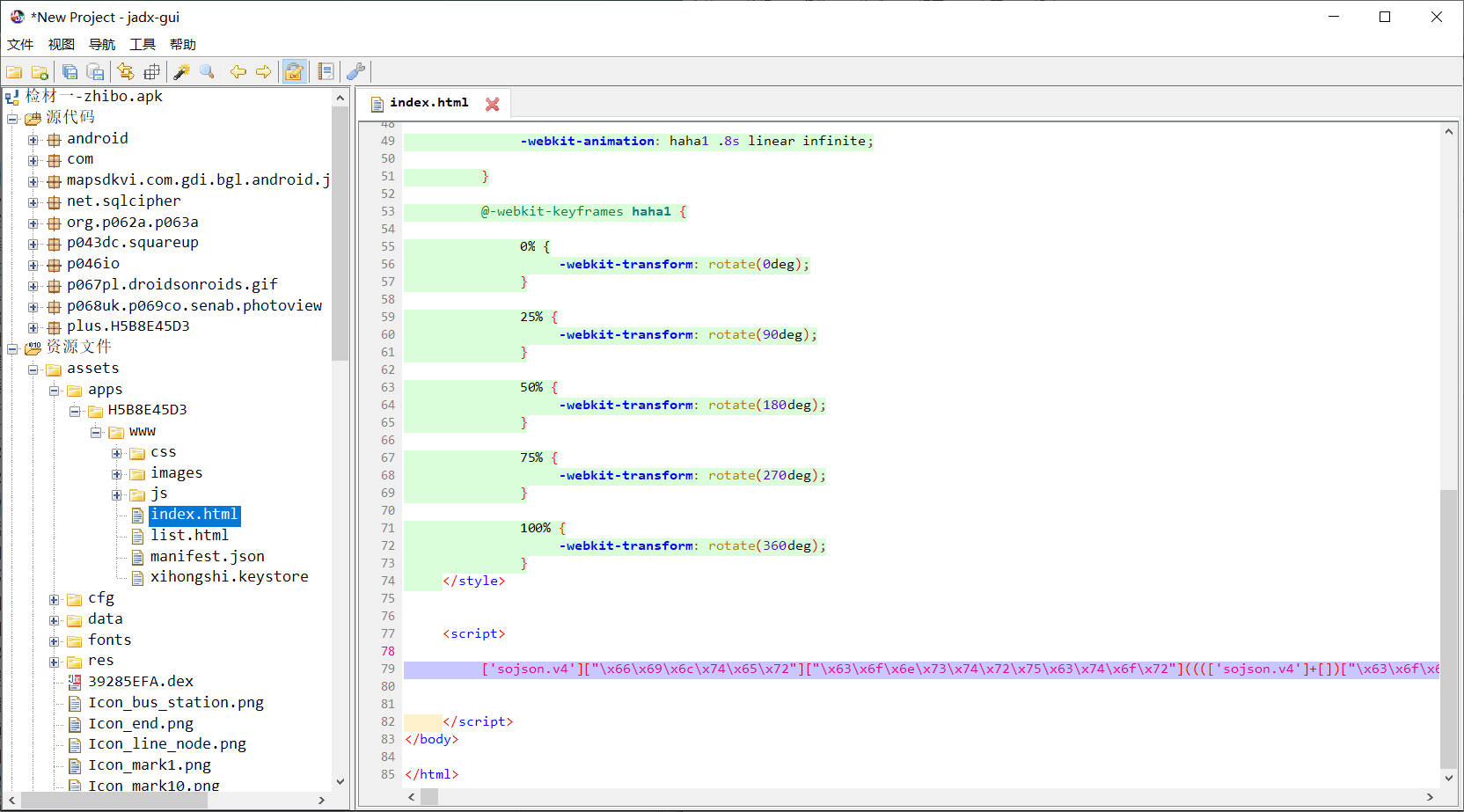Close the index.html tab with red X
The image size is (1464, 812).
point(493,104)
